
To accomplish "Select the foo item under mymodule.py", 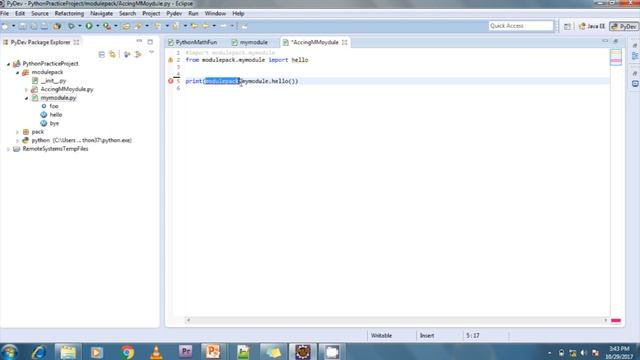I will pos(53,106).
